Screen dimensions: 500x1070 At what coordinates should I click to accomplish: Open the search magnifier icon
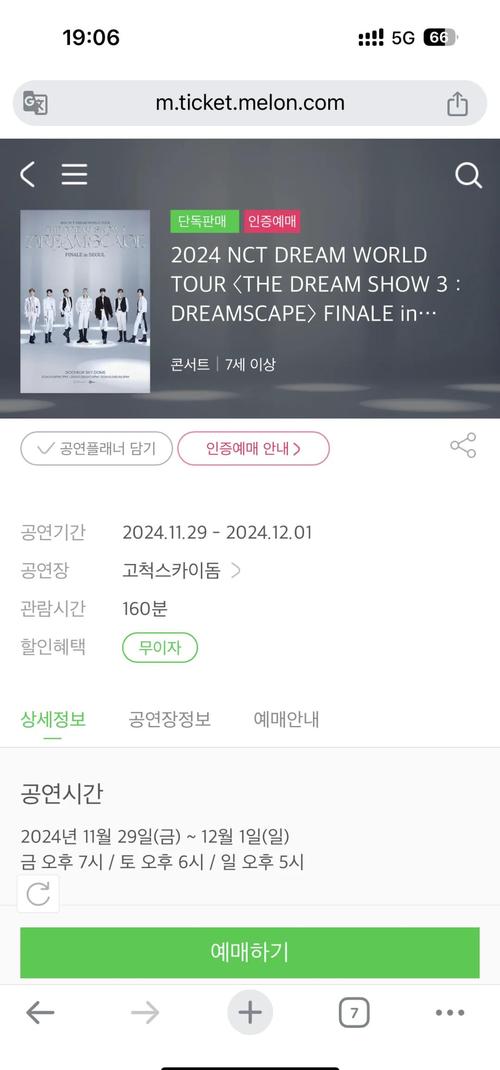coord(469,175)
